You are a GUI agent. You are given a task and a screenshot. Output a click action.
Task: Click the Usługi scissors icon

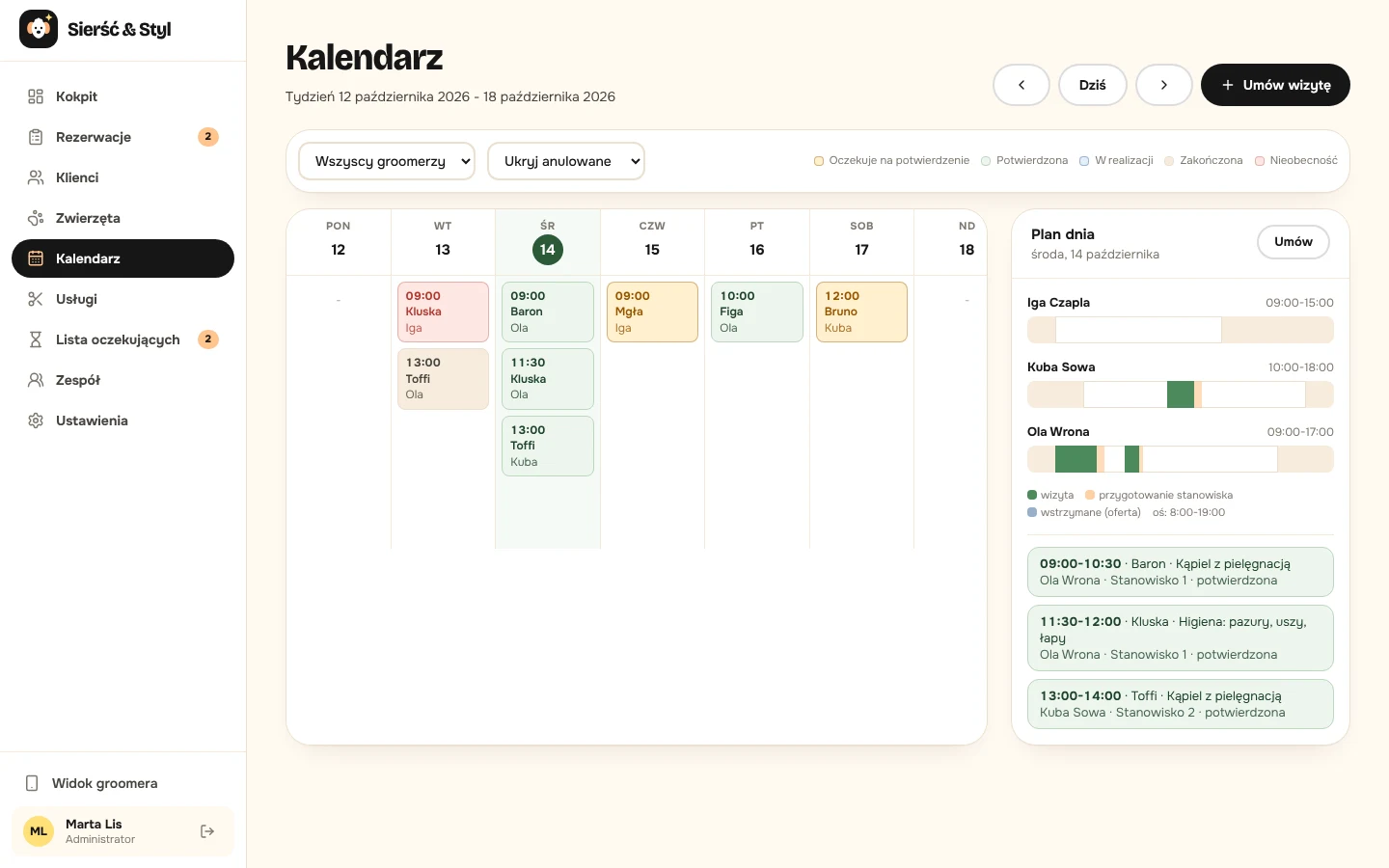36,299
